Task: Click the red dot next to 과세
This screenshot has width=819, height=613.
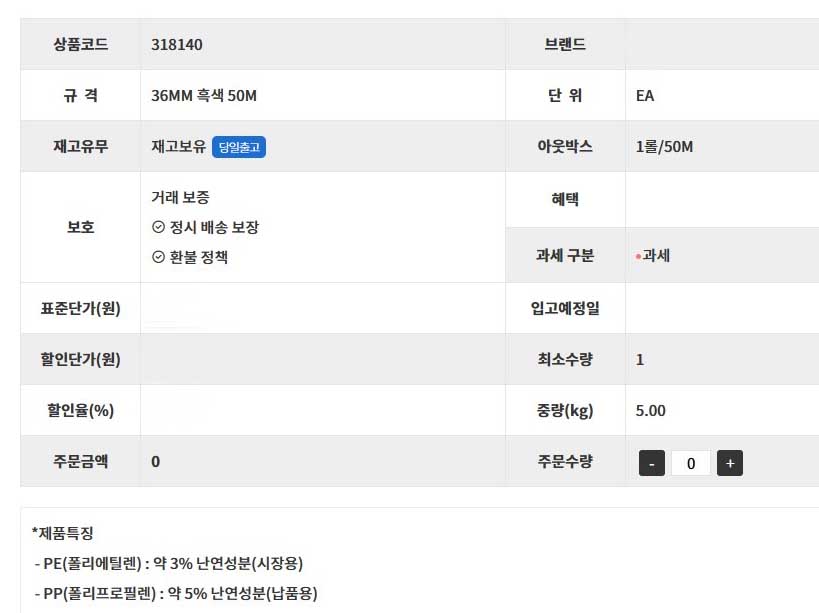Action: pyautogui.click(x=638, y=256)
